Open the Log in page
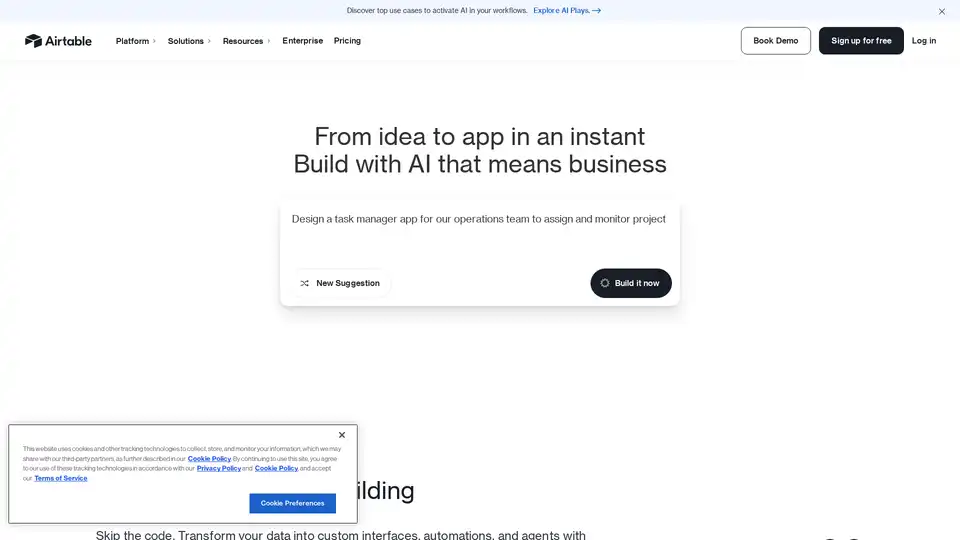This screenshot has width=960, height=540. pyautogui.click(x=923, y=40)
